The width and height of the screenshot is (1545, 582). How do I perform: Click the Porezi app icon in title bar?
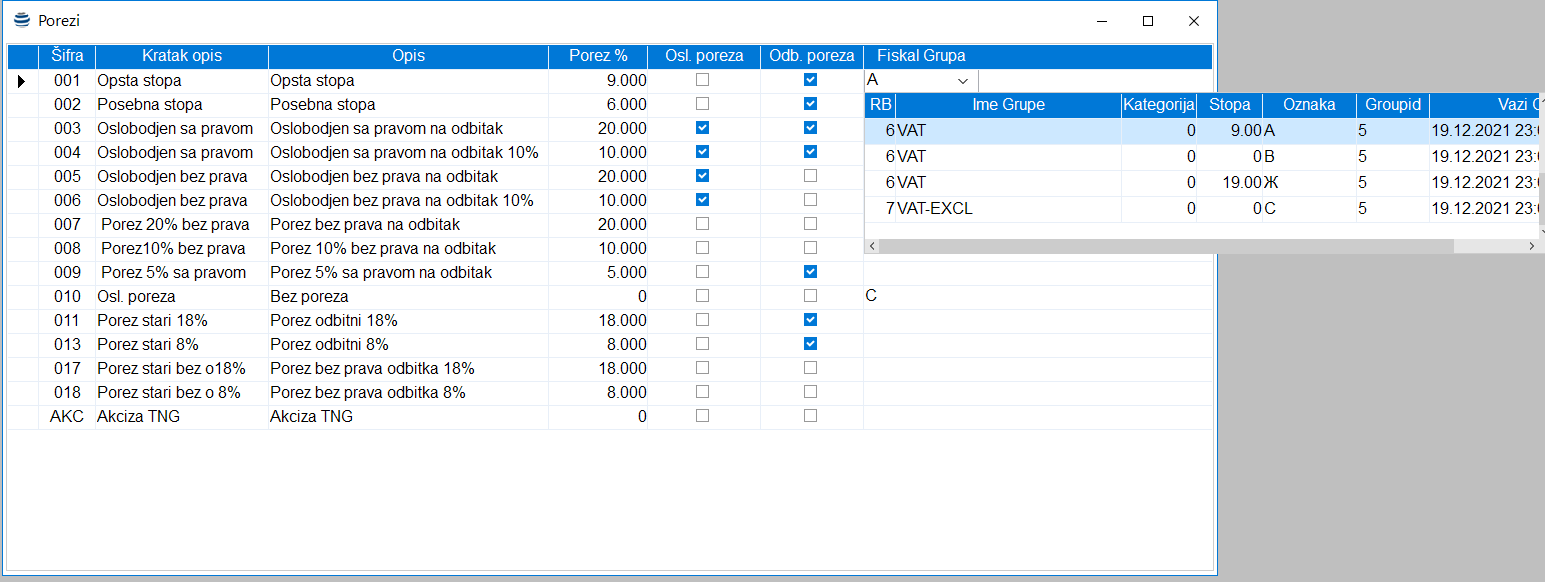pos(22,20)
